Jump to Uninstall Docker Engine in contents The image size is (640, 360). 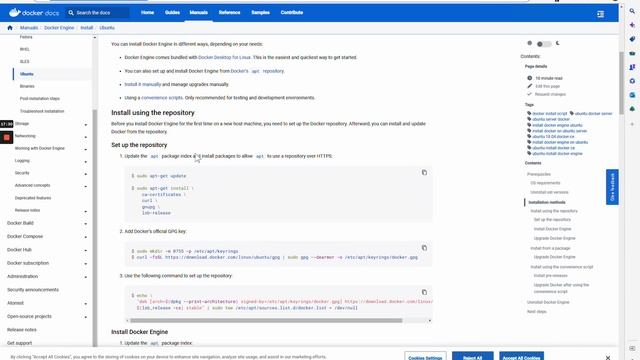tap(548, 302)
